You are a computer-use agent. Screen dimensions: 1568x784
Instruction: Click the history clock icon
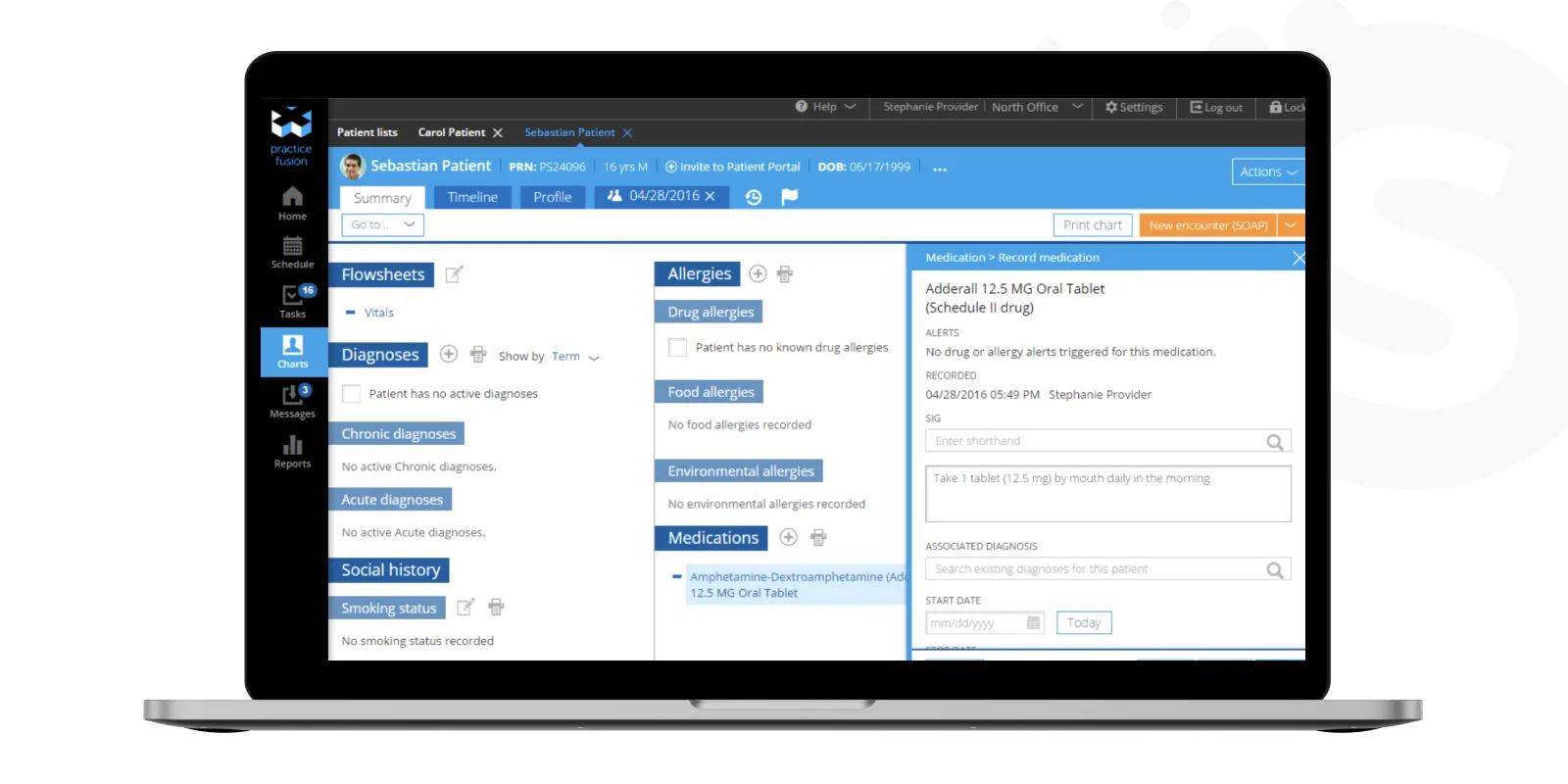pyautogui.click(x=753, y=197)
